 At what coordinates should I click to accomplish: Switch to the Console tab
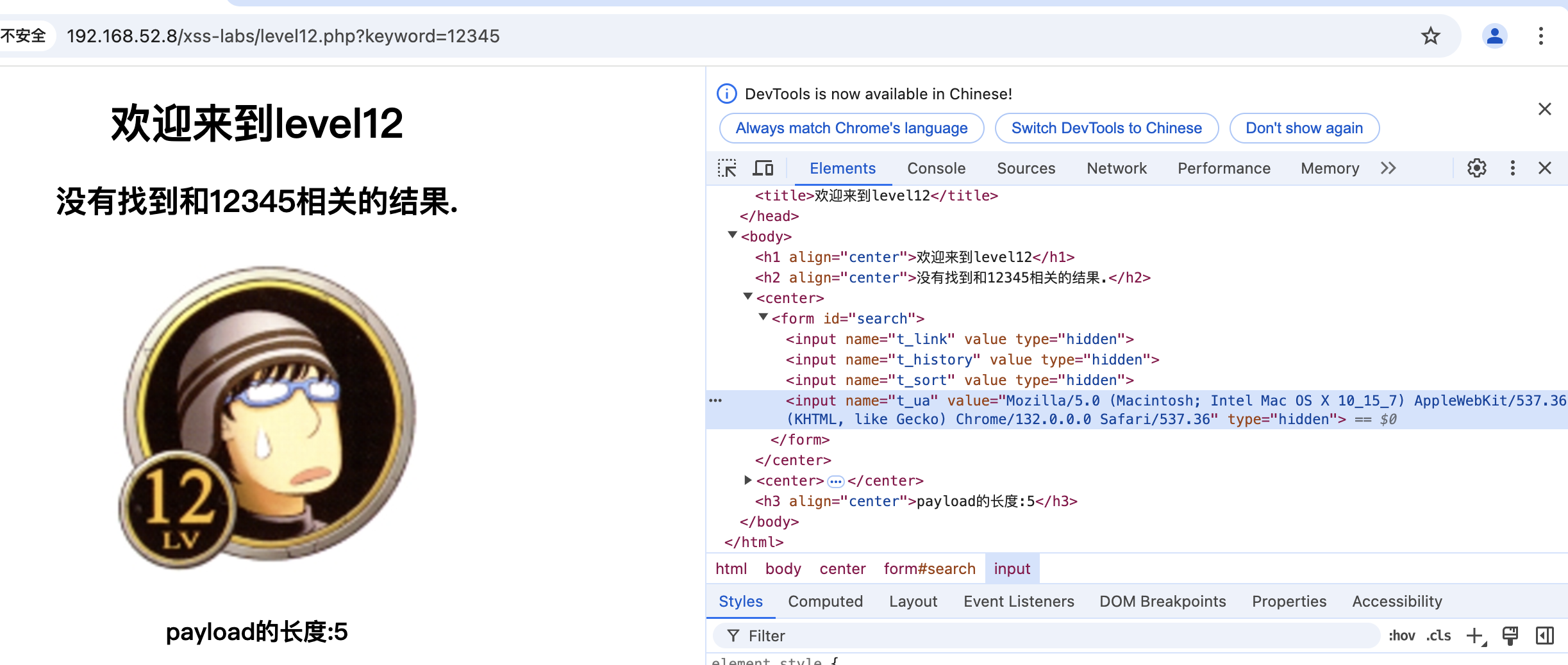[x=936, y=168]
